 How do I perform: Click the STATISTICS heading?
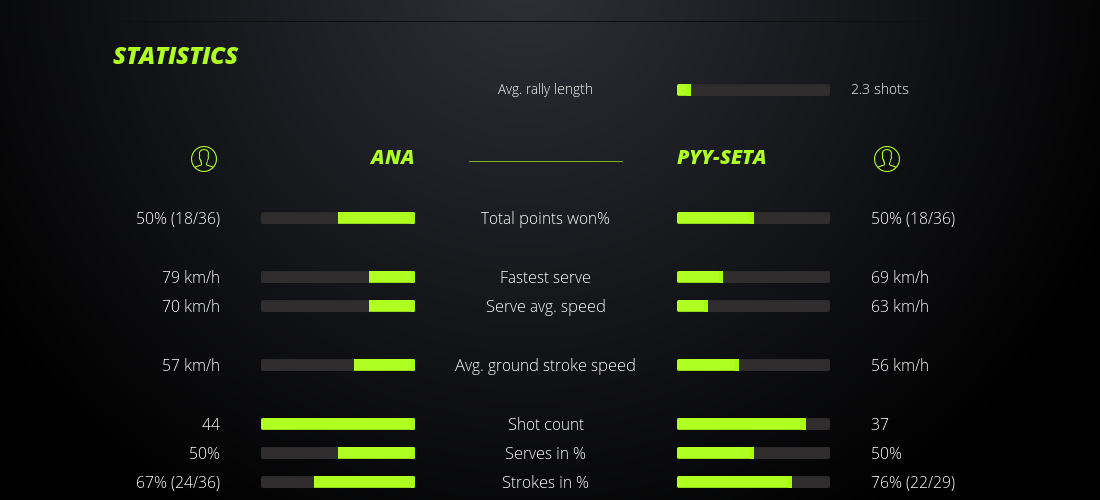(176, 56)
